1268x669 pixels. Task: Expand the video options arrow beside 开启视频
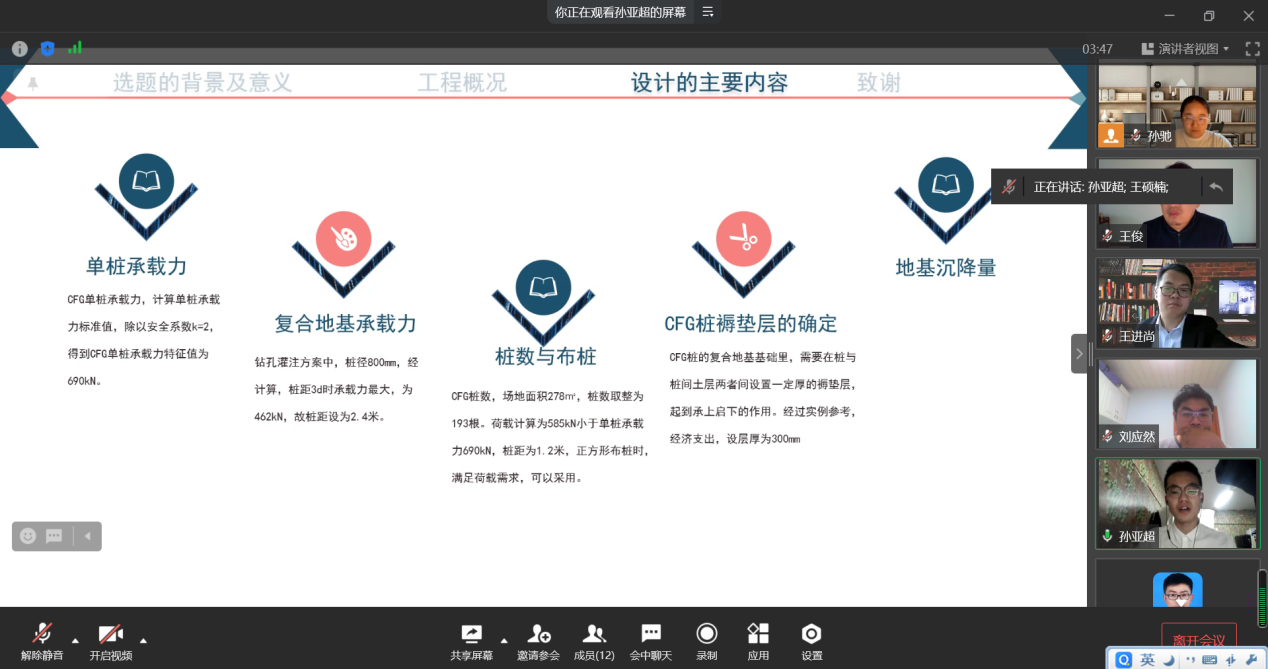click(143, 640)
